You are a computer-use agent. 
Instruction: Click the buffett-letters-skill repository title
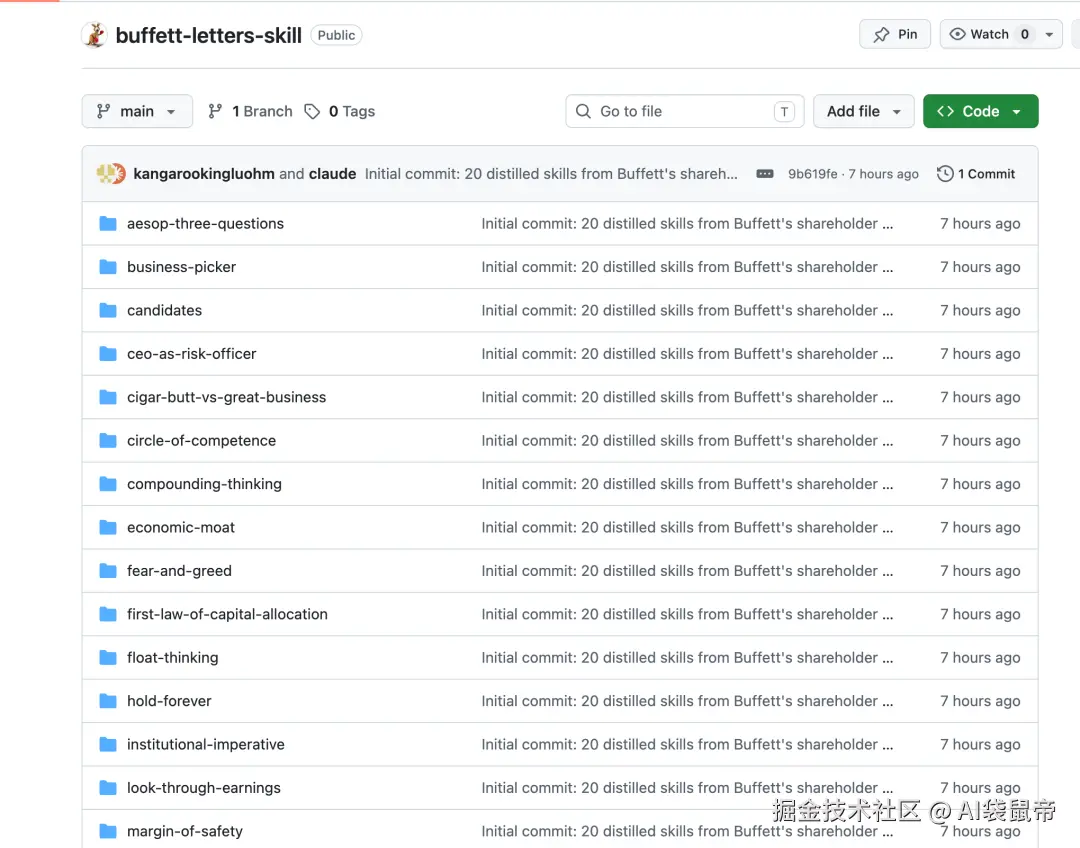coord(209,35)
